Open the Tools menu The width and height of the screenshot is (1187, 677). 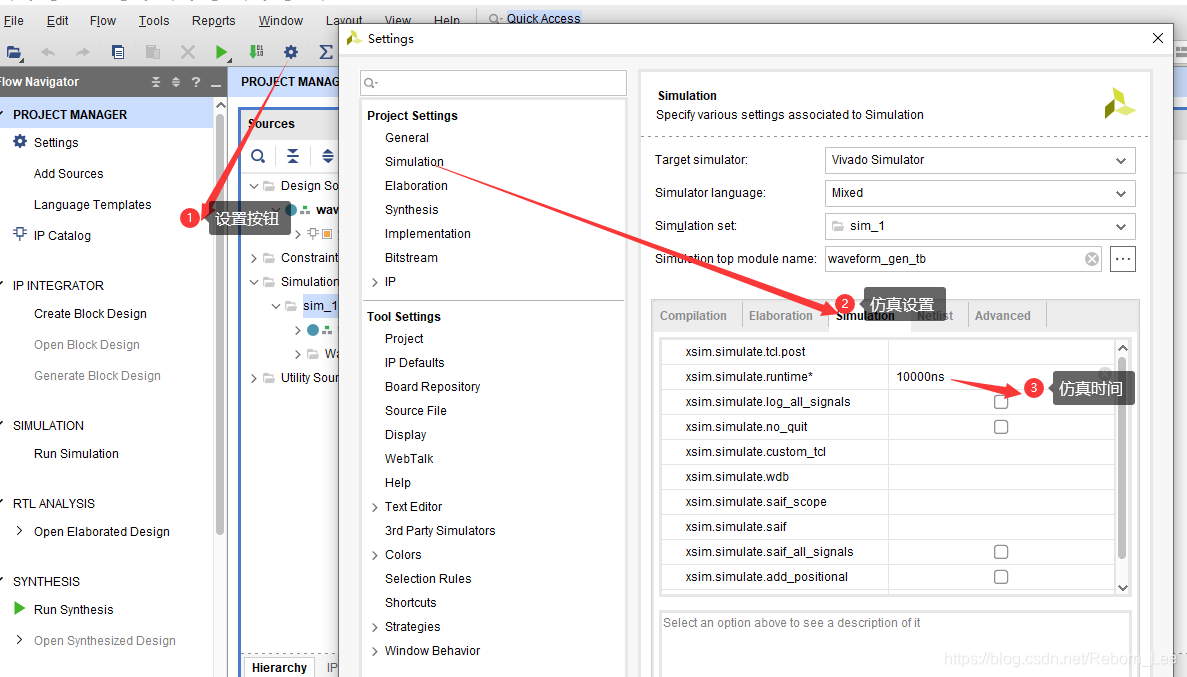(x=154, y=20)
